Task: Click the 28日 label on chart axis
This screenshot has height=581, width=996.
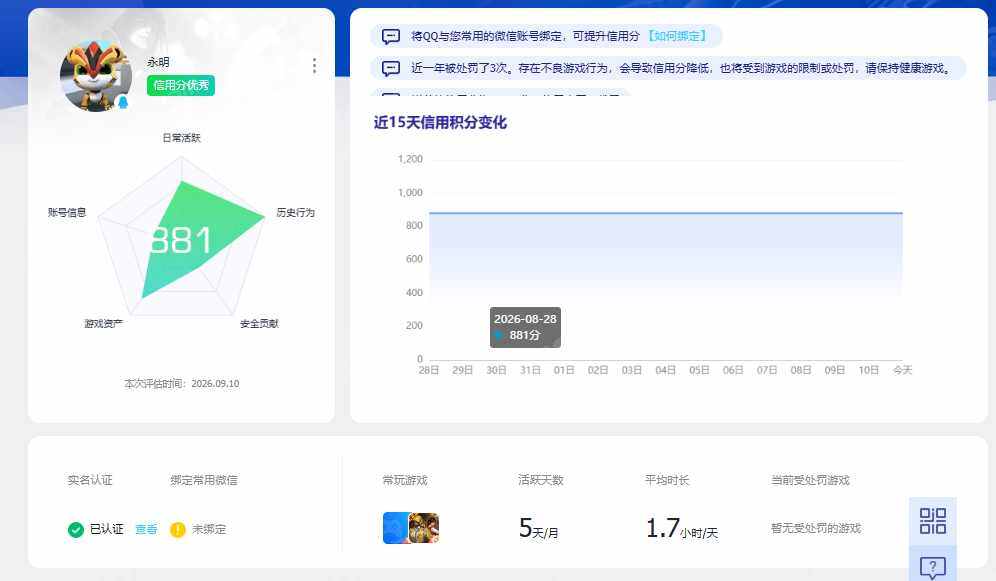Action: point(429,370)
